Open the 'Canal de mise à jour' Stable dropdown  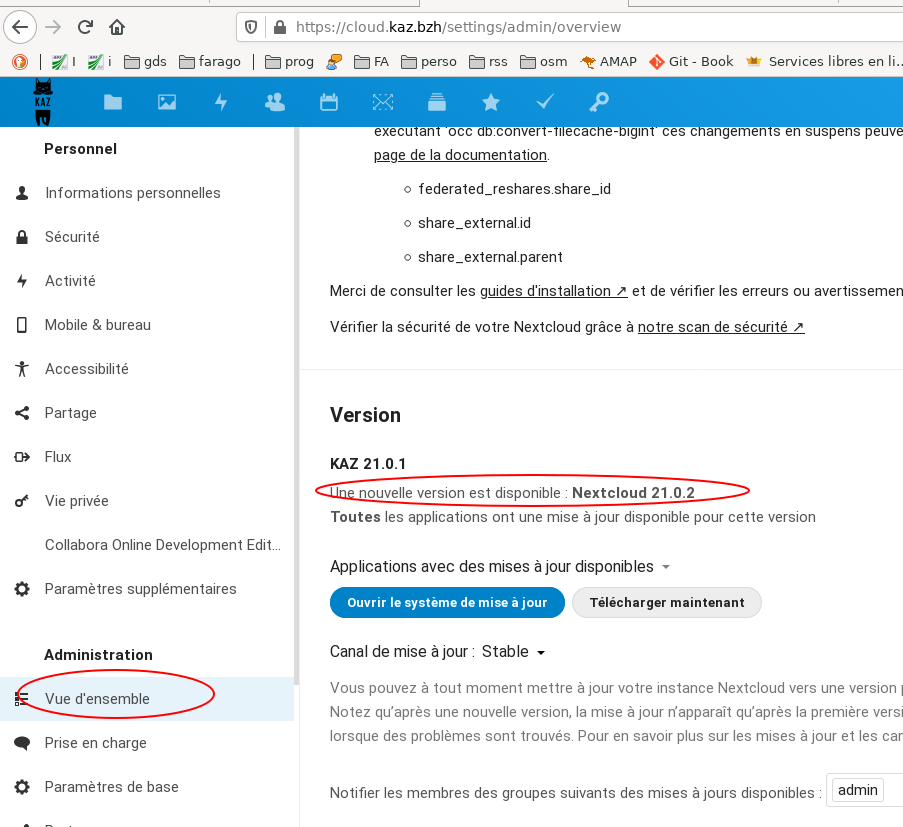click(x=514, y=652)
